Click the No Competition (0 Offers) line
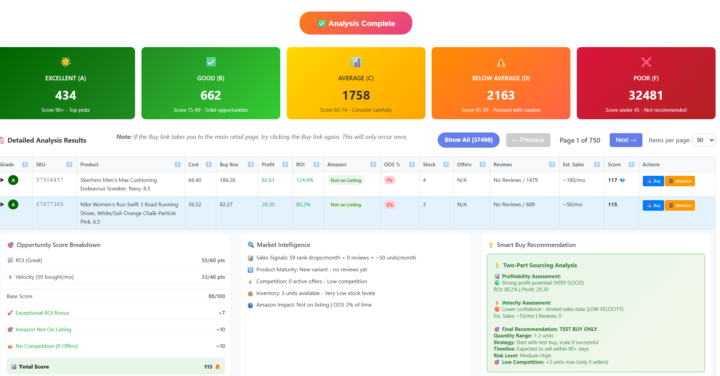Viewport: 720px width, 376px height. (116, 346)
